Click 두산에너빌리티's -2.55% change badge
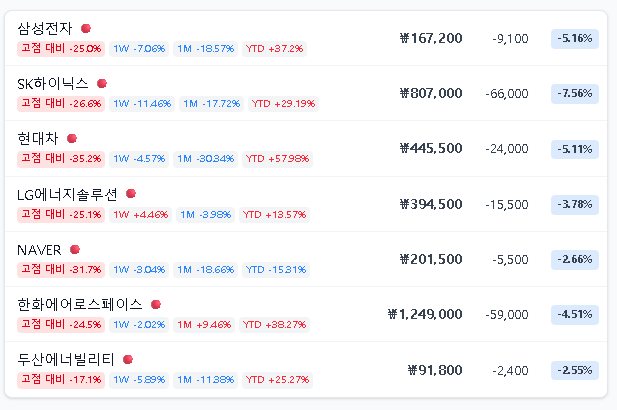 click(x=574, y=369)
